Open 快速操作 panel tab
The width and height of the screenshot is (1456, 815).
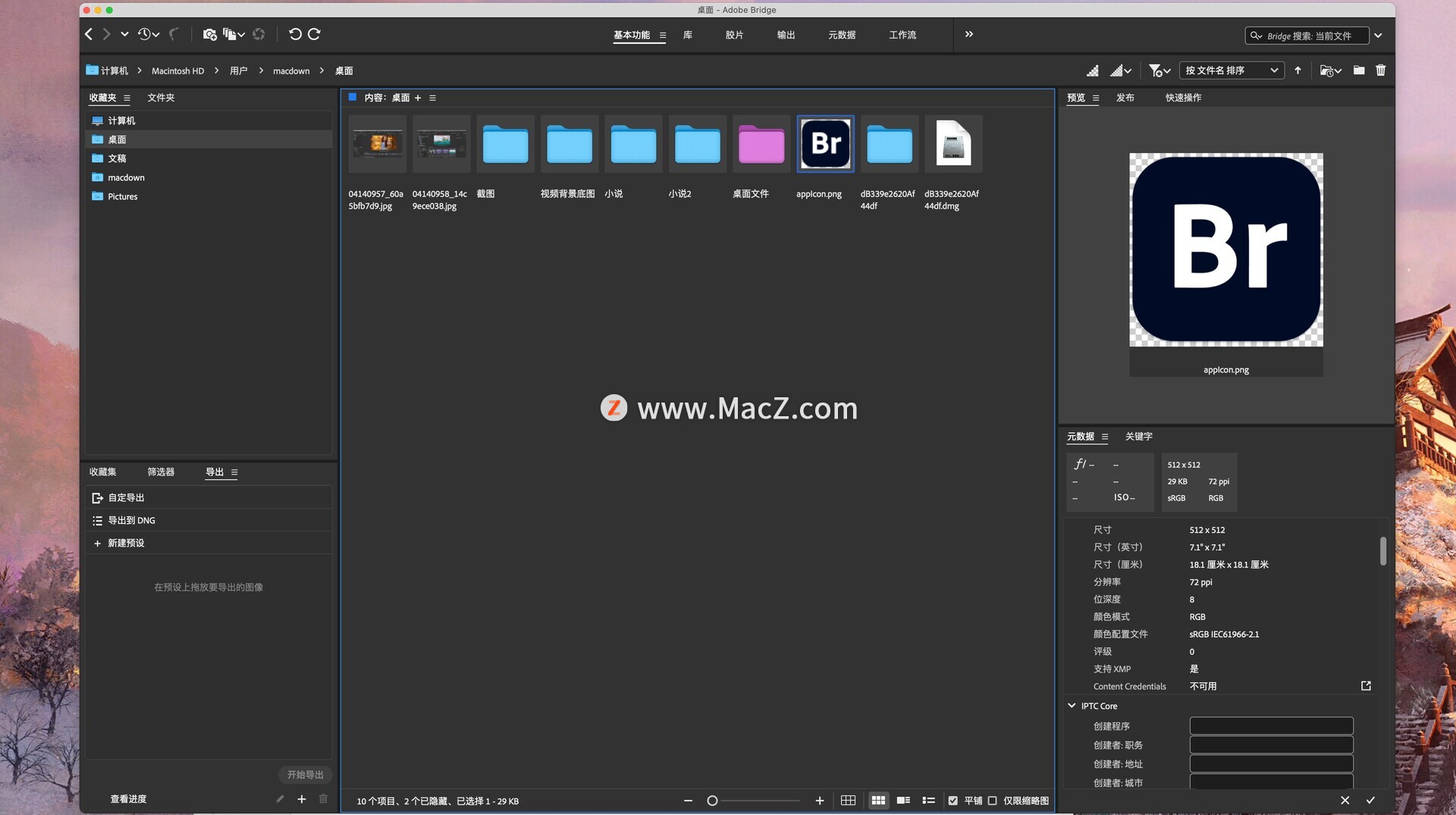pos(1183,98)
